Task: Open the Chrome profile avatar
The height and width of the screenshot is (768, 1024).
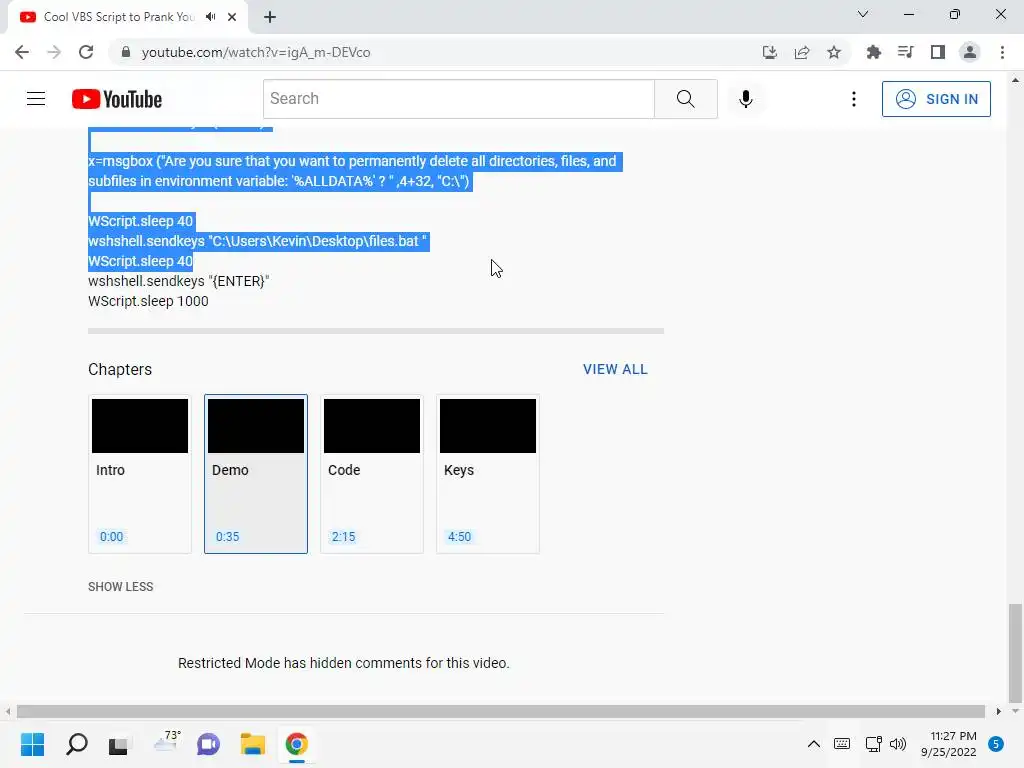Action: (970, 52)
